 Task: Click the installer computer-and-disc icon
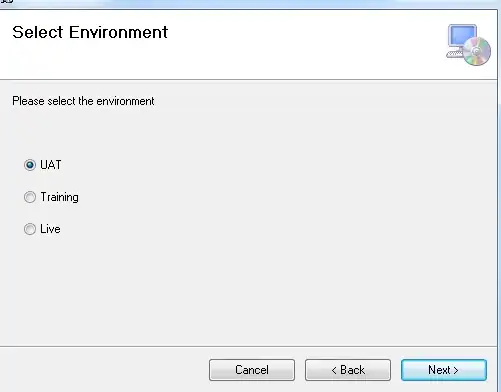click(468, 45)
